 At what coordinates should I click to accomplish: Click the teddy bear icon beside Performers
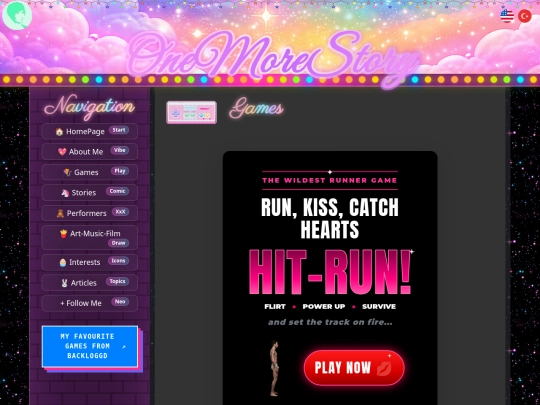(60, 214)
